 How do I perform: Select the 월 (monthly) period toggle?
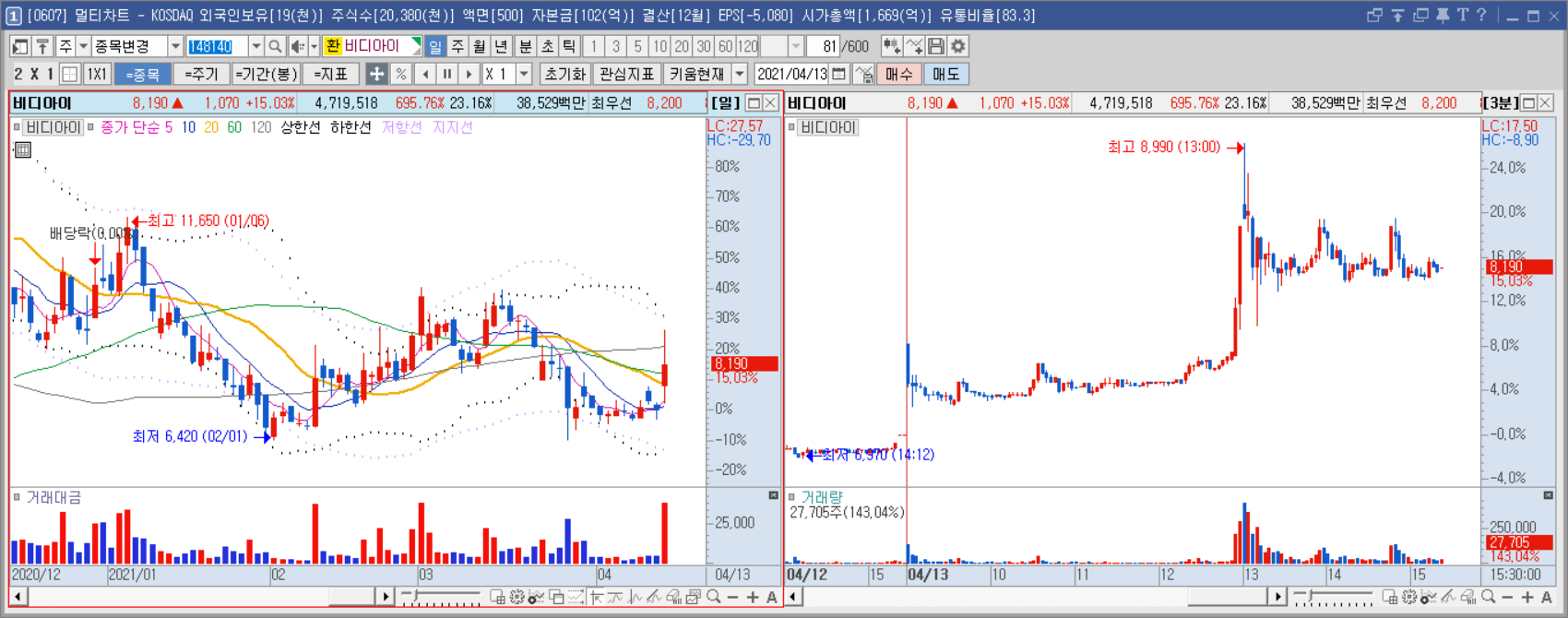(480, 46)
